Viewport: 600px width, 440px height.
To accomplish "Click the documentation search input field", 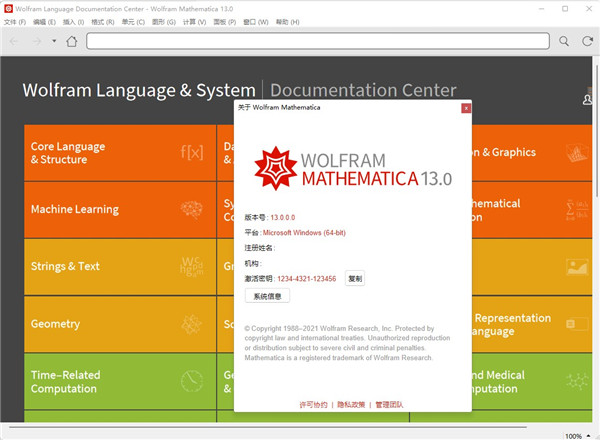I will pos(317,41).
